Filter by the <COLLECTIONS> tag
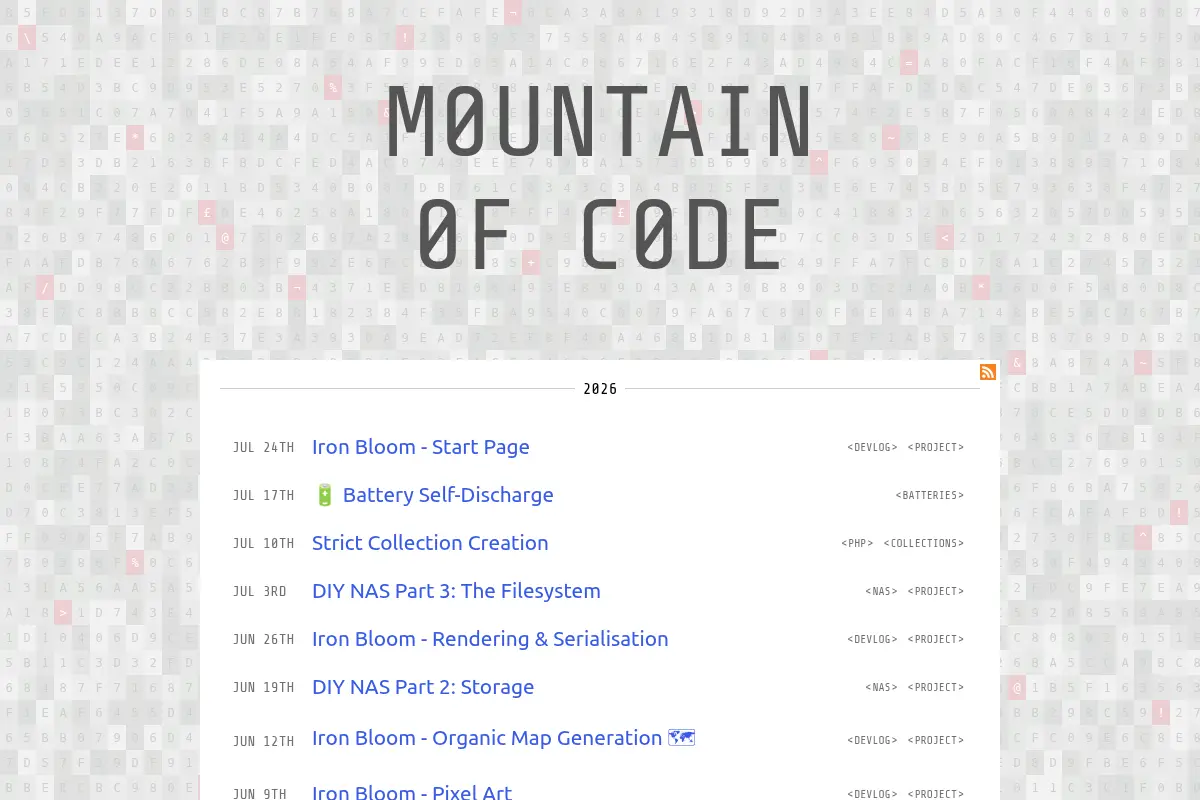The image size is (1200, 800). coord(924,543)
